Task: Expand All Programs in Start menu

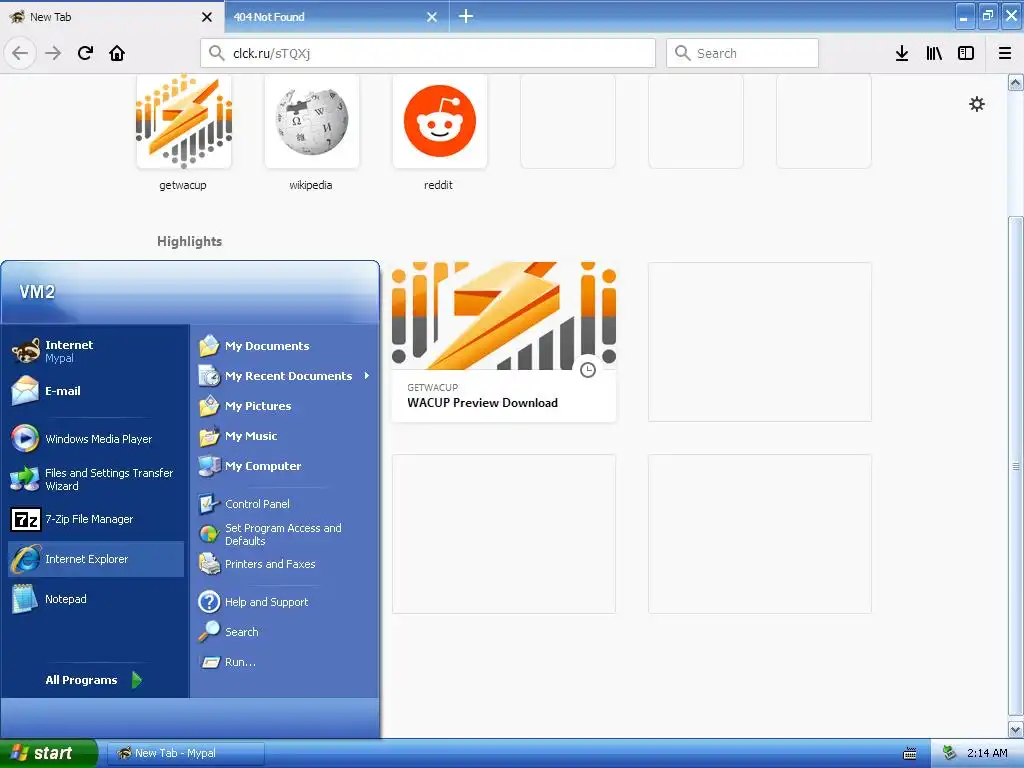Action: click(94, 680)
